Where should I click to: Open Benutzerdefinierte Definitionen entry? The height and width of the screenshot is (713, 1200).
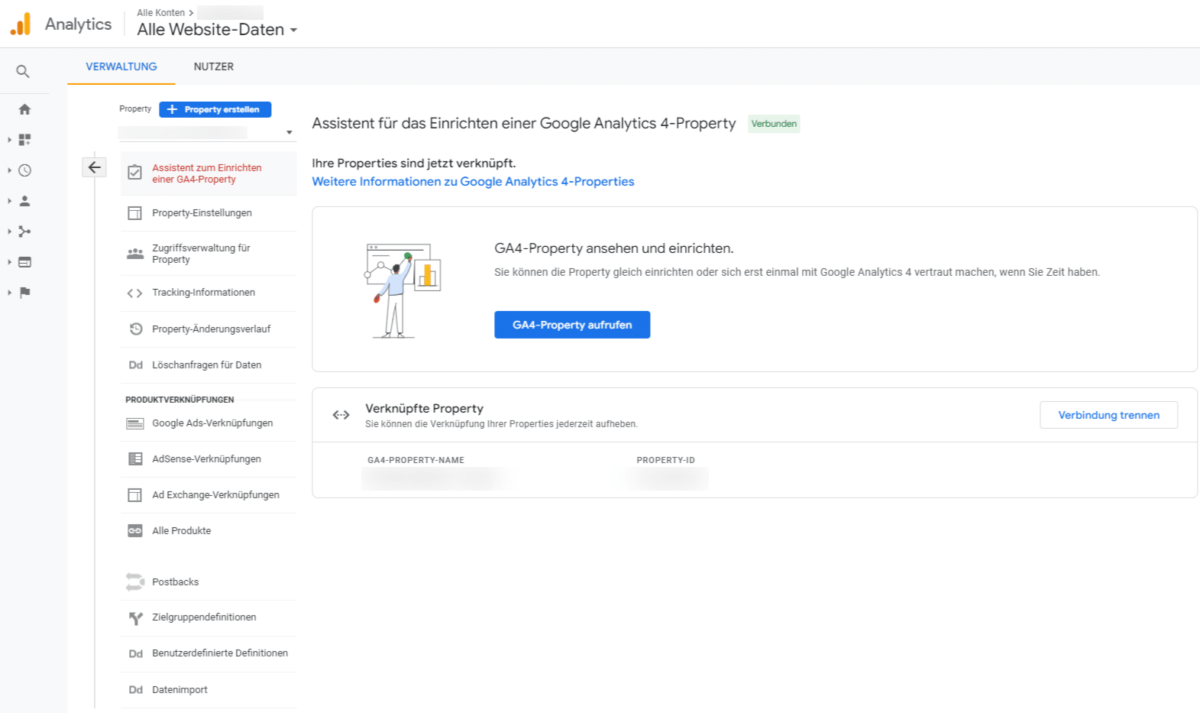[208, 654]
